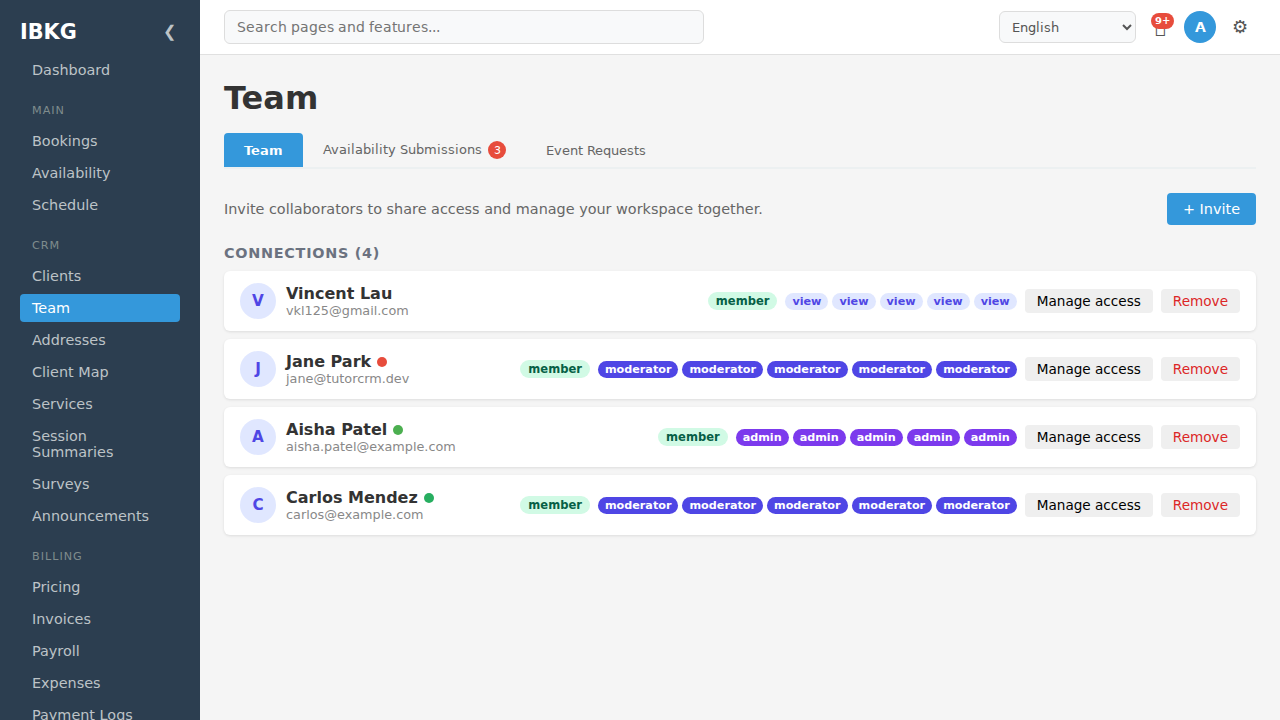Switch to the Availability Submissions tab
Screen dimensions: 1280x720
414,150
